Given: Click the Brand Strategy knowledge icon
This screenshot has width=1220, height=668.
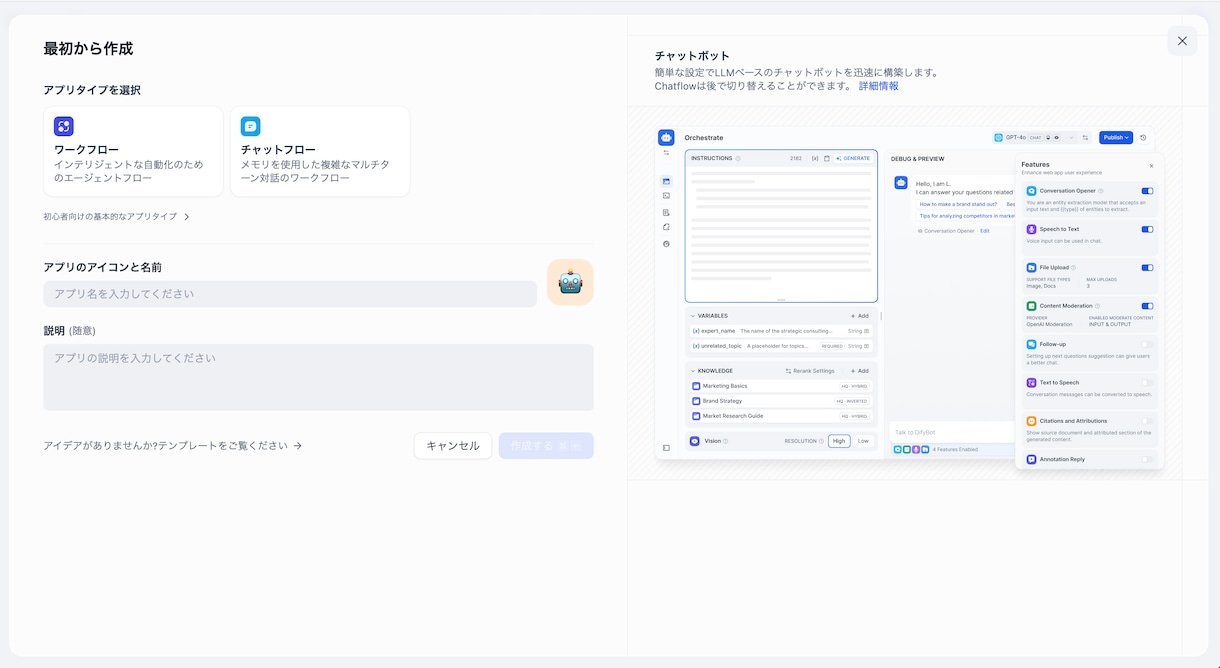Looking at the screenshot, I should pos(696,401).
